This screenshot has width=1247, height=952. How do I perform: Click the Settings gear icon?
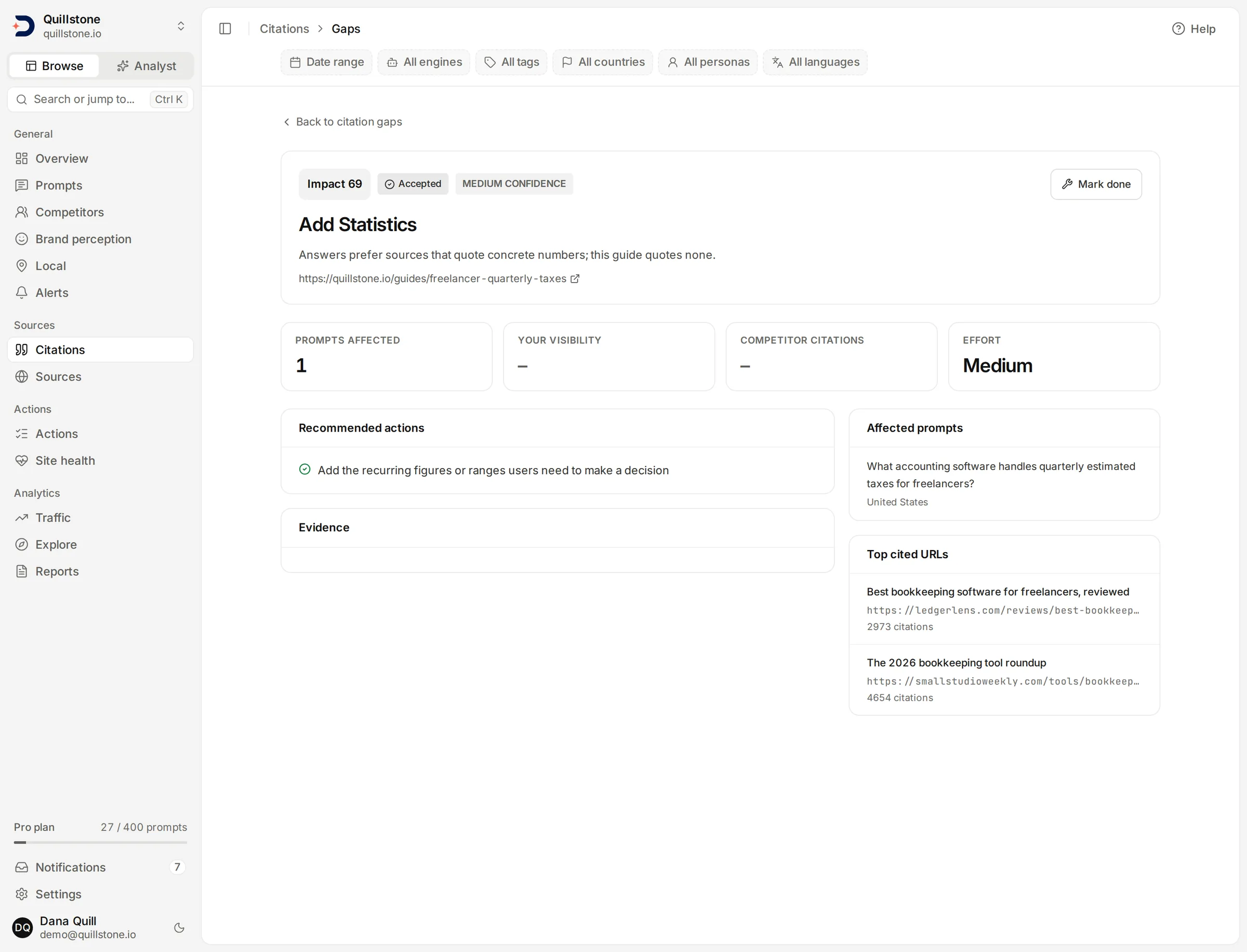pyautogui.click(x=21, y=894)
